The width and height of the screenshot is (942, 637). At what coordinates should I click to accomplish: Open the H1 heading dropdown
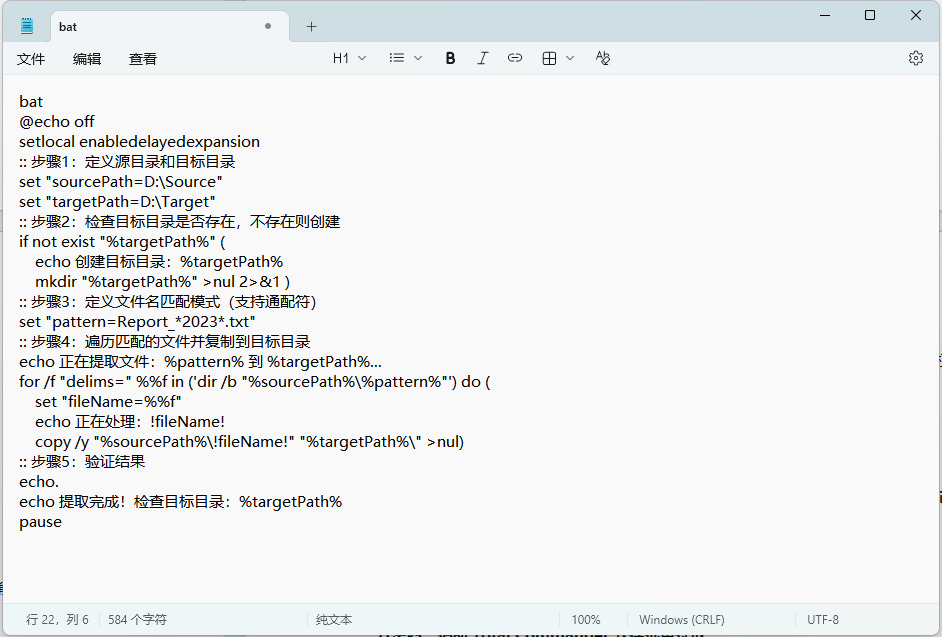pos(349,58)
